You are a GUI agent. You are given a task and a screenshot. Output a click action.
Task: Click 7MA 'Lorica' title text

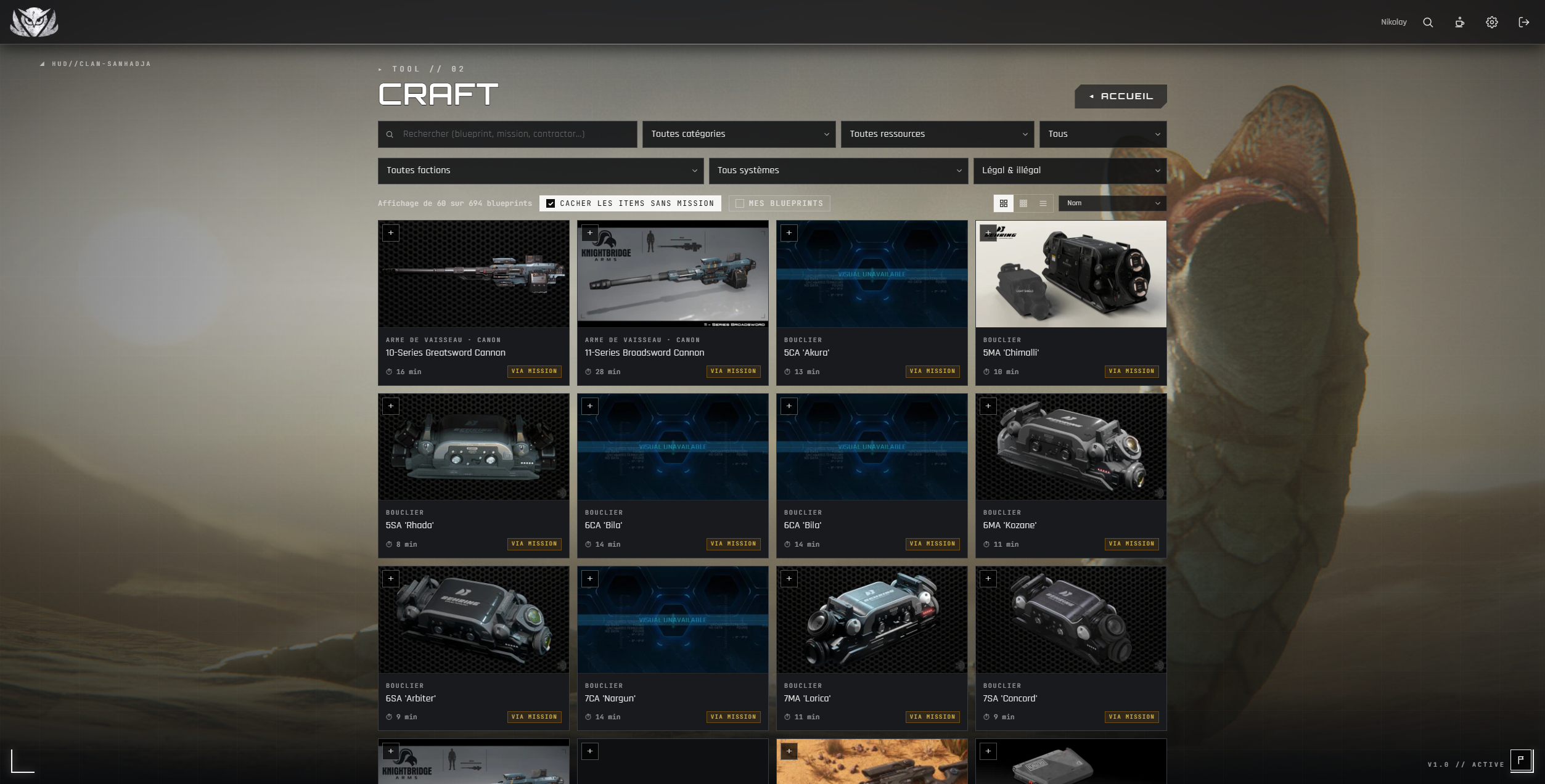[807, 699]
